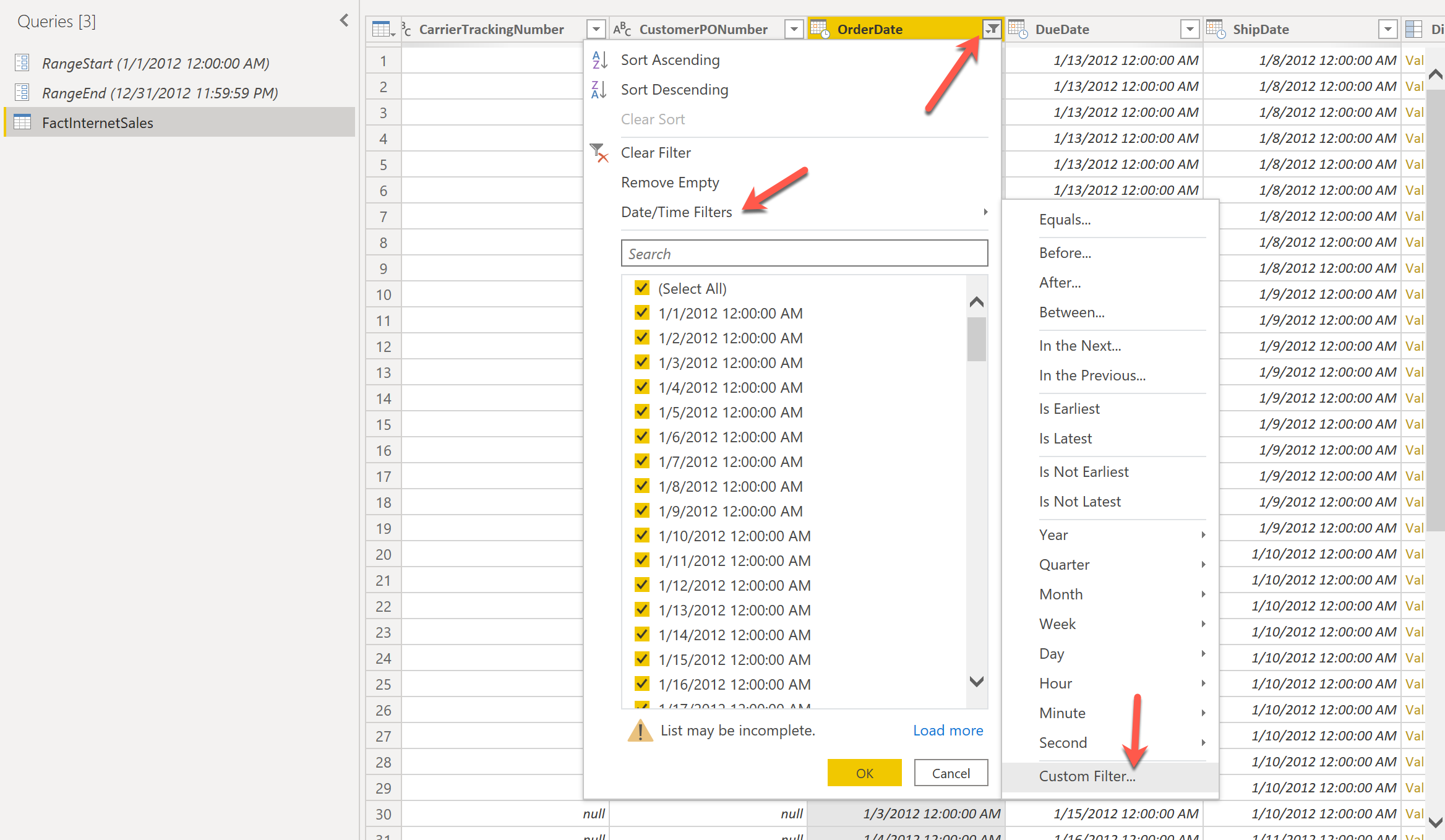Uncheck the (Select All) checkbox

click(x=642, y=288)
